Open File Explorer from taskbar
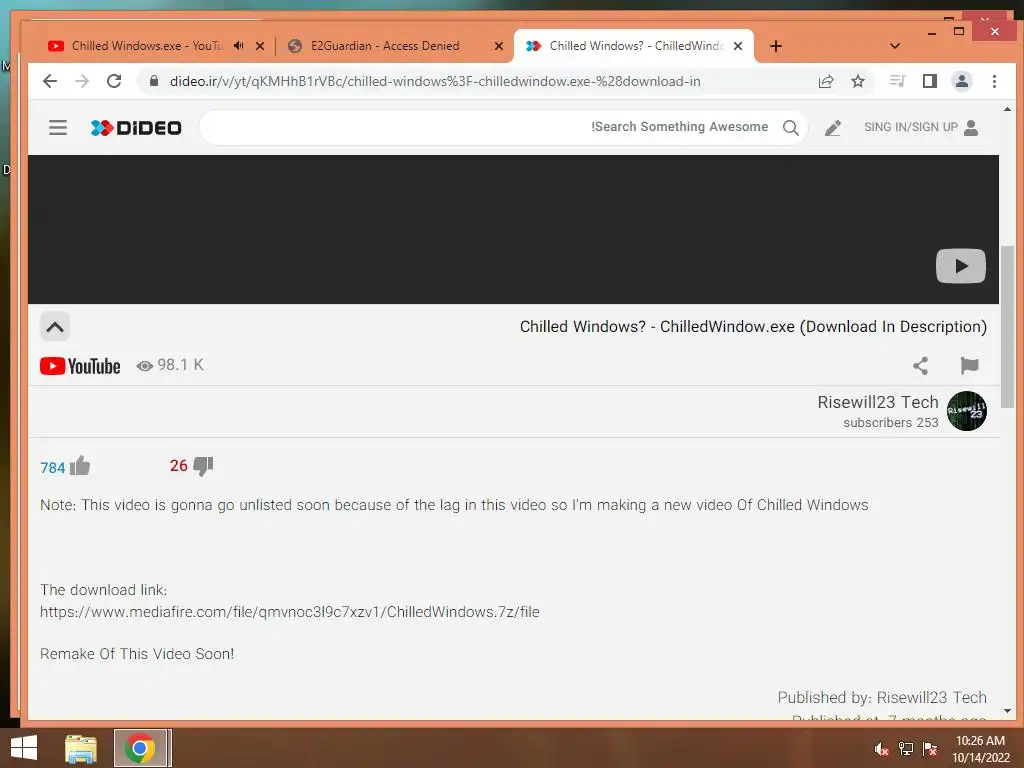Viewport: 1024px width, 768px height. point(81,748)
